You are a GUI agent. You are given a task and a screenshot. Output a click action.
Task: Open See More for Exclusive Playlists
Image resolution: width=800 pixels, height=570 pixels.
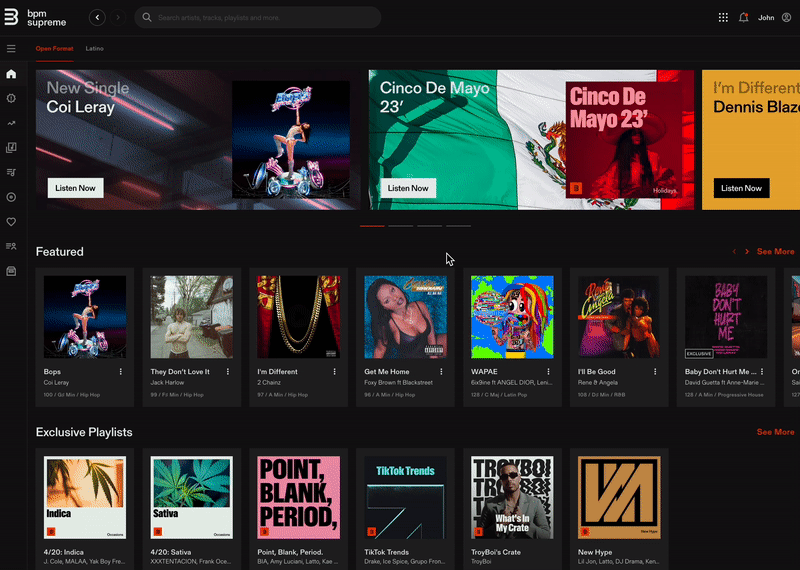pyautogui.click(x=776, y=432)
